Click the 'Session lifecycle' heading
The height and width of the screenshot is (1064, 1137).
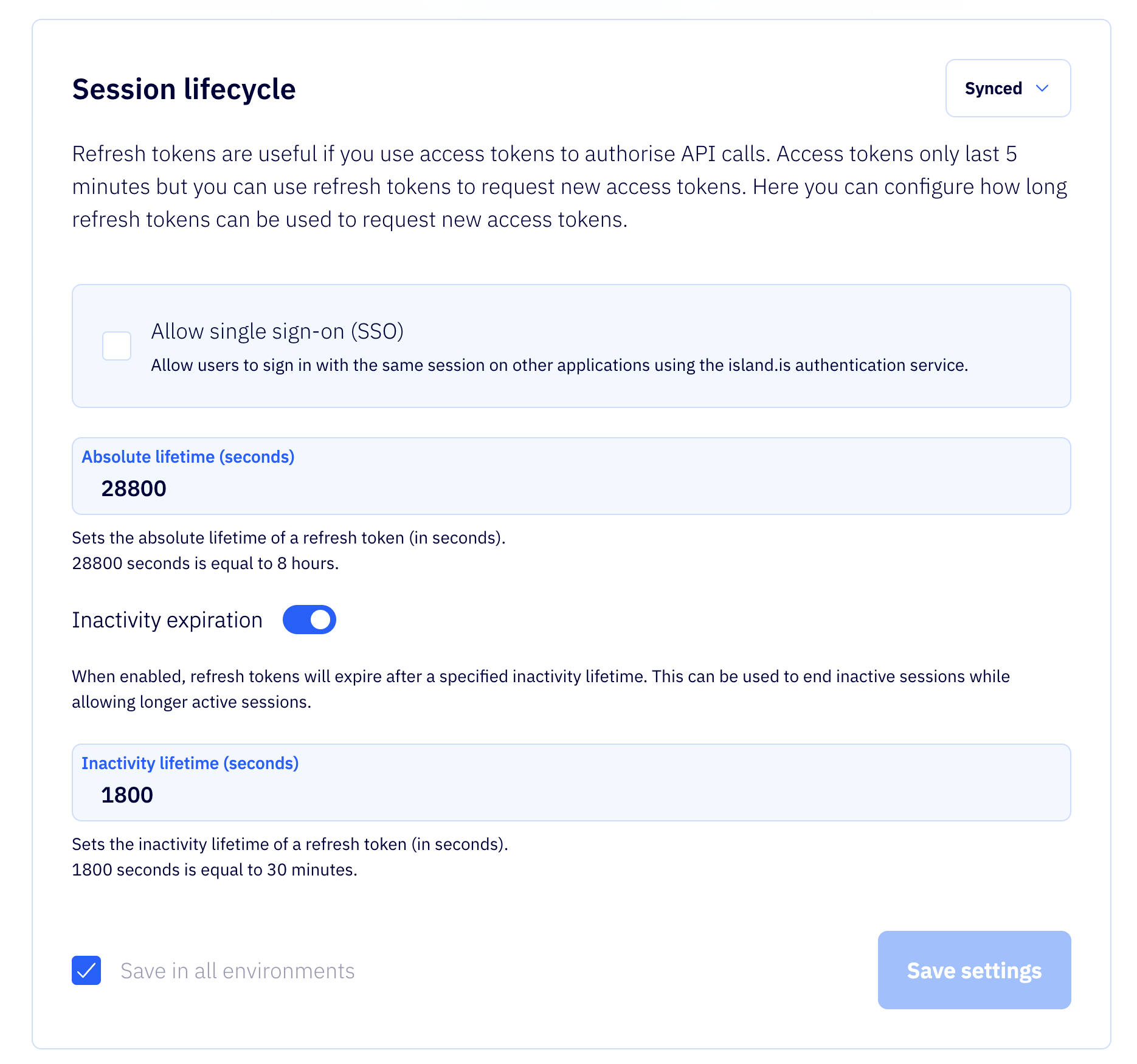[x=184, y=89]
